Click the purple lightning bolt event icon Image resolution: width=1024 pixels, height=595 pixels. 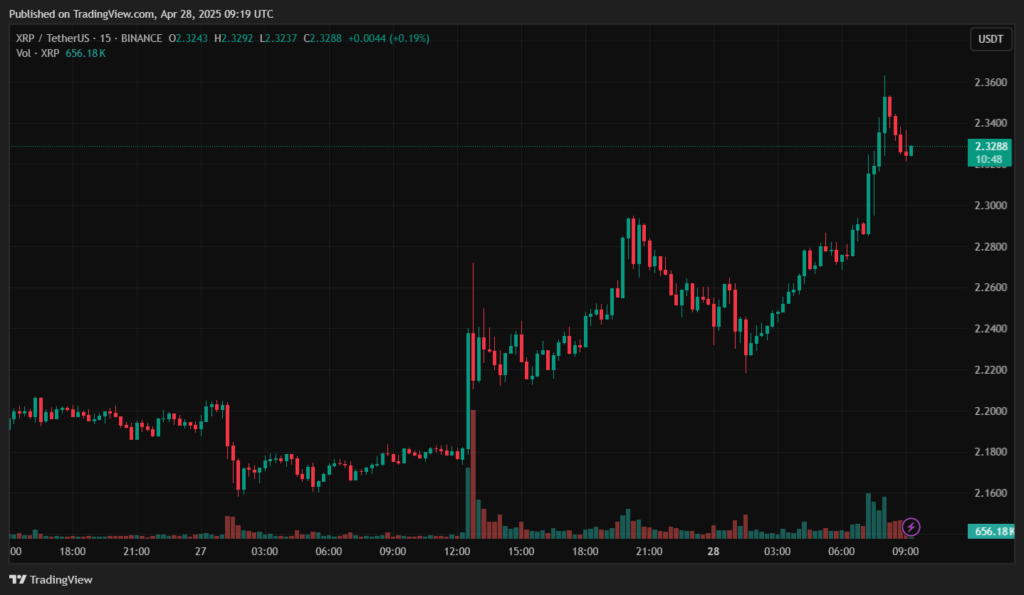click(911, 526)
